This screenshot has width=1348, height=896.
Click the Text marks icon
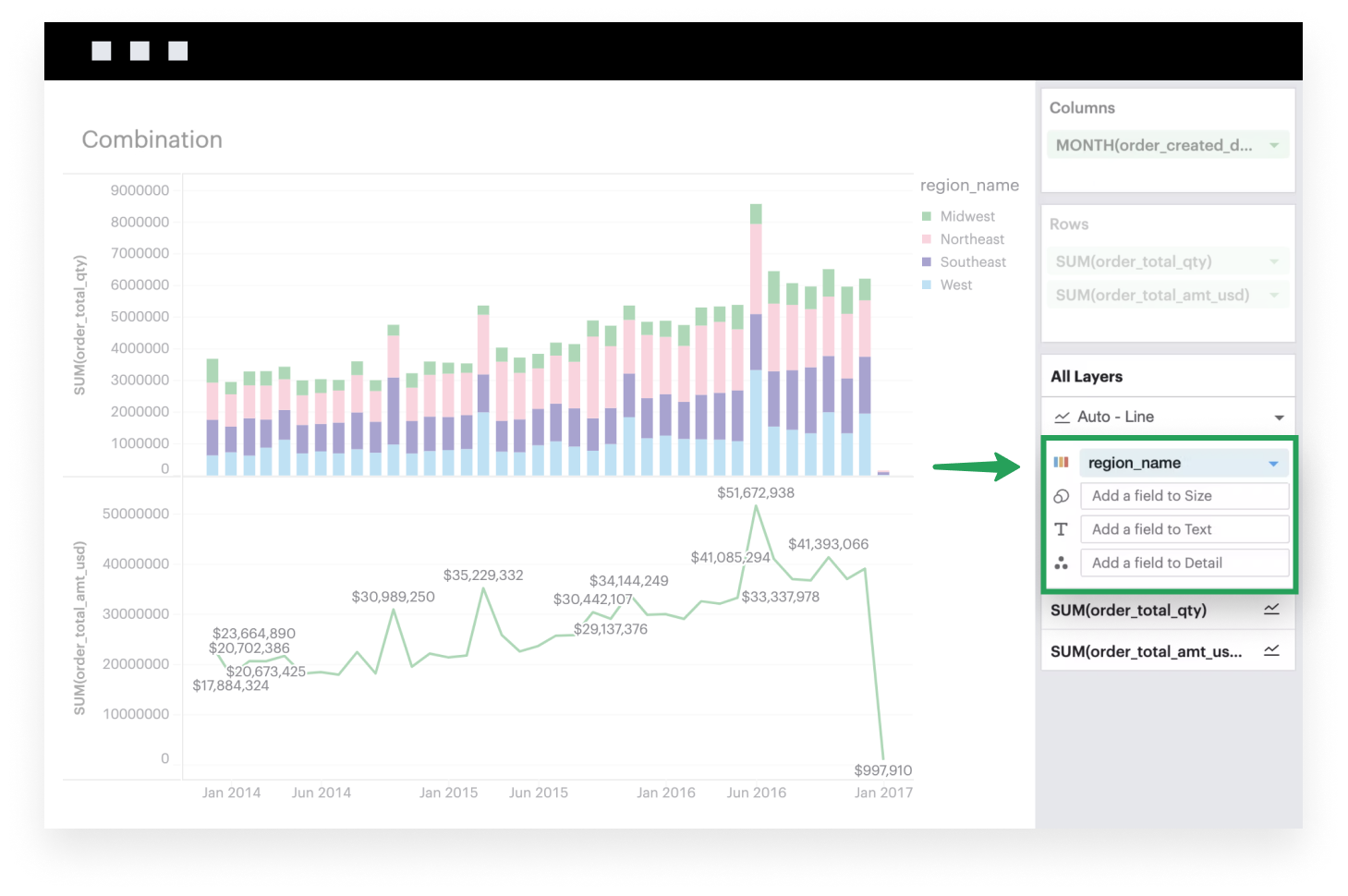pyautogui.click(x=1061, y=529)
